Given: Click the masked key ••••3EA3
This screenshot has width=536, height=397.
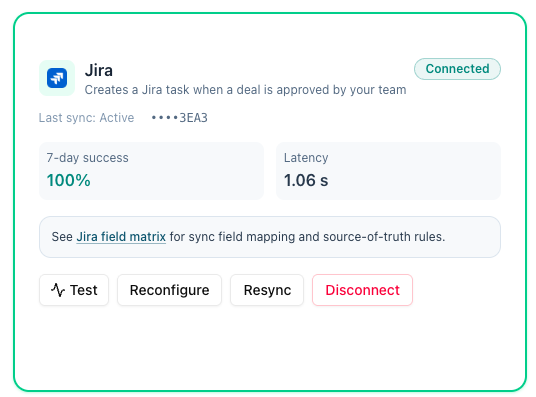Looking at the screenshot, I should pyautogui.click(x=179, y=118).
